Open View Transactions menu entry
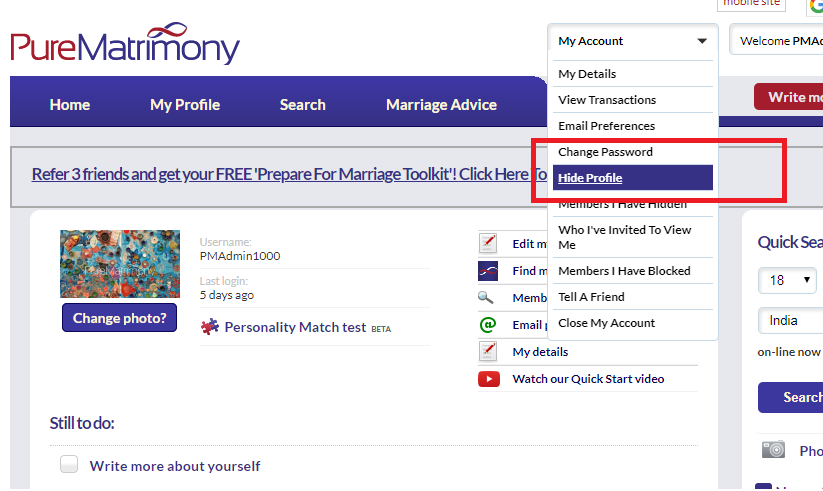 [x=632, y=100]
